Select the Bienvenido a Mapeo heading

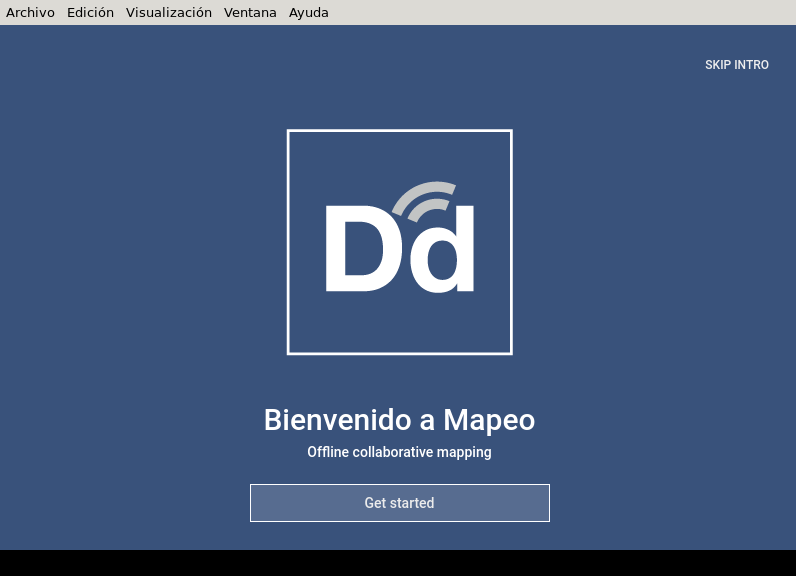pos(400,420)
